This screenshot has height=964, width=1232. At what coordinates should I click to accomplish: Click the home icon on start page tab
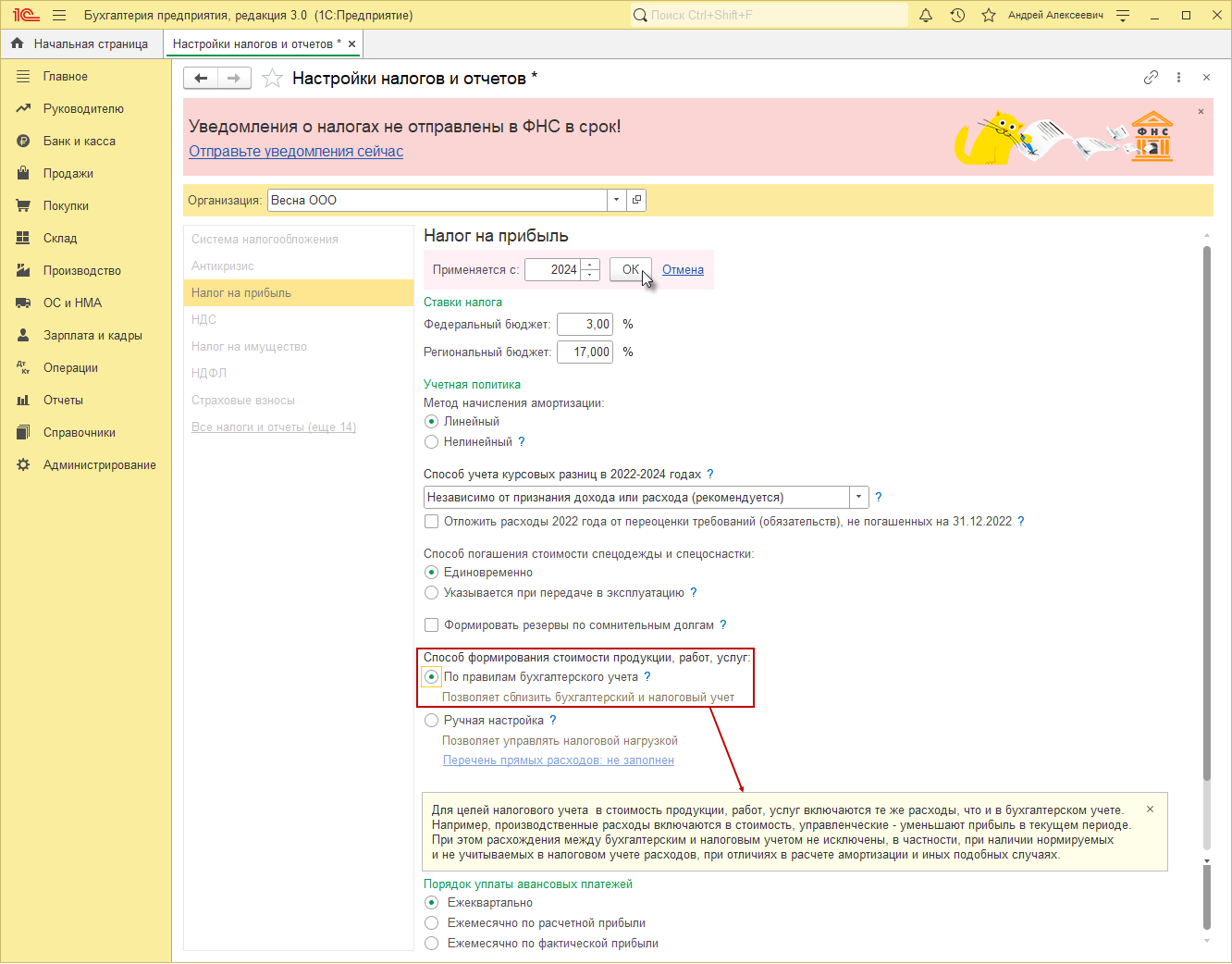[x=17, y=43]
